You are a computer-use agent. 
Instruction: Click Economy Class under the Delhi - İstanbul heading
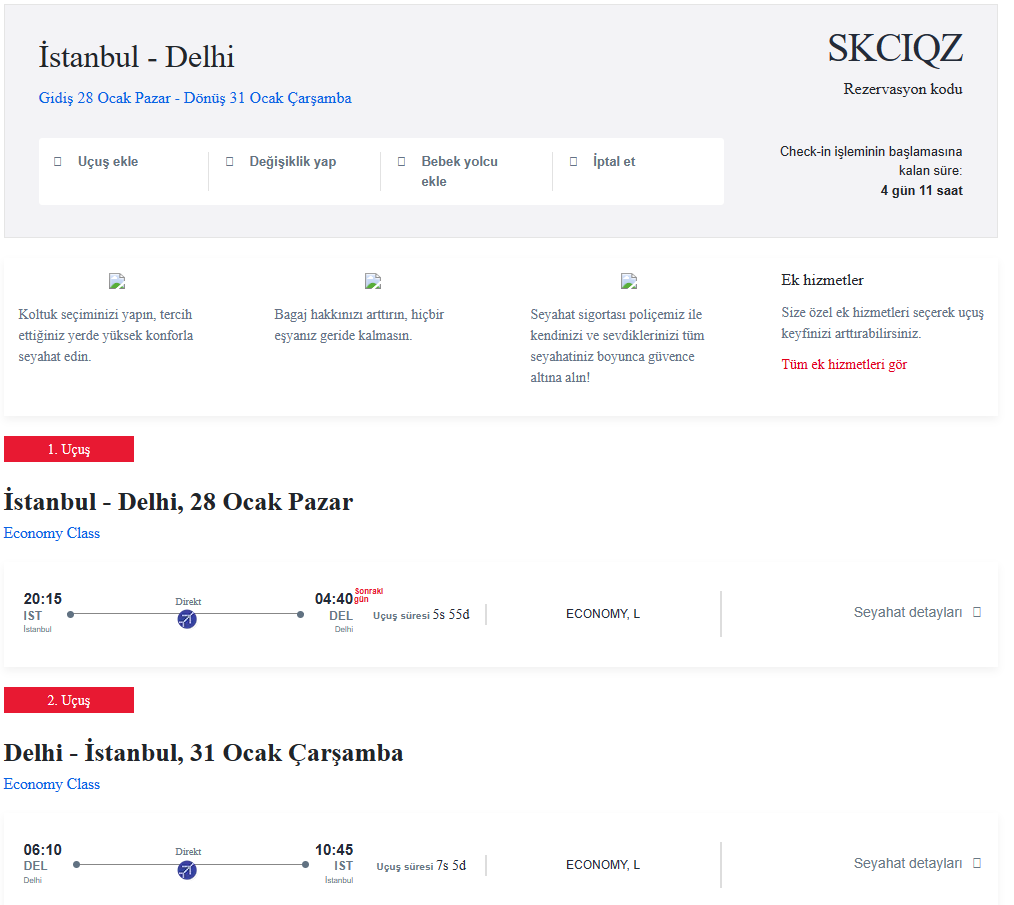(x=52, y=784)
